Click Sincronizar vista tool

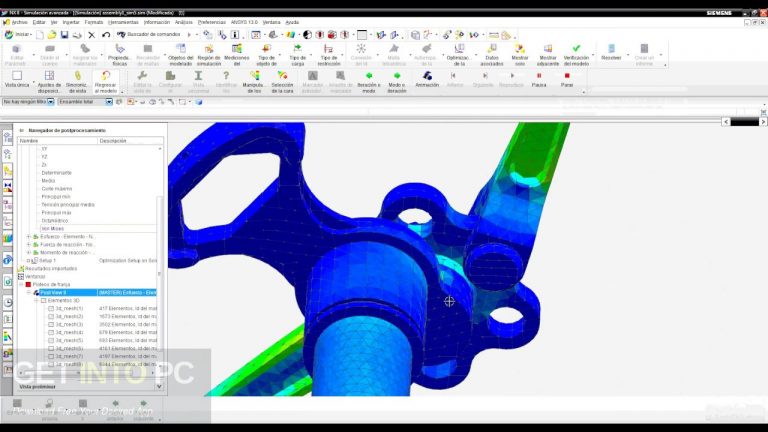[77, 82]
